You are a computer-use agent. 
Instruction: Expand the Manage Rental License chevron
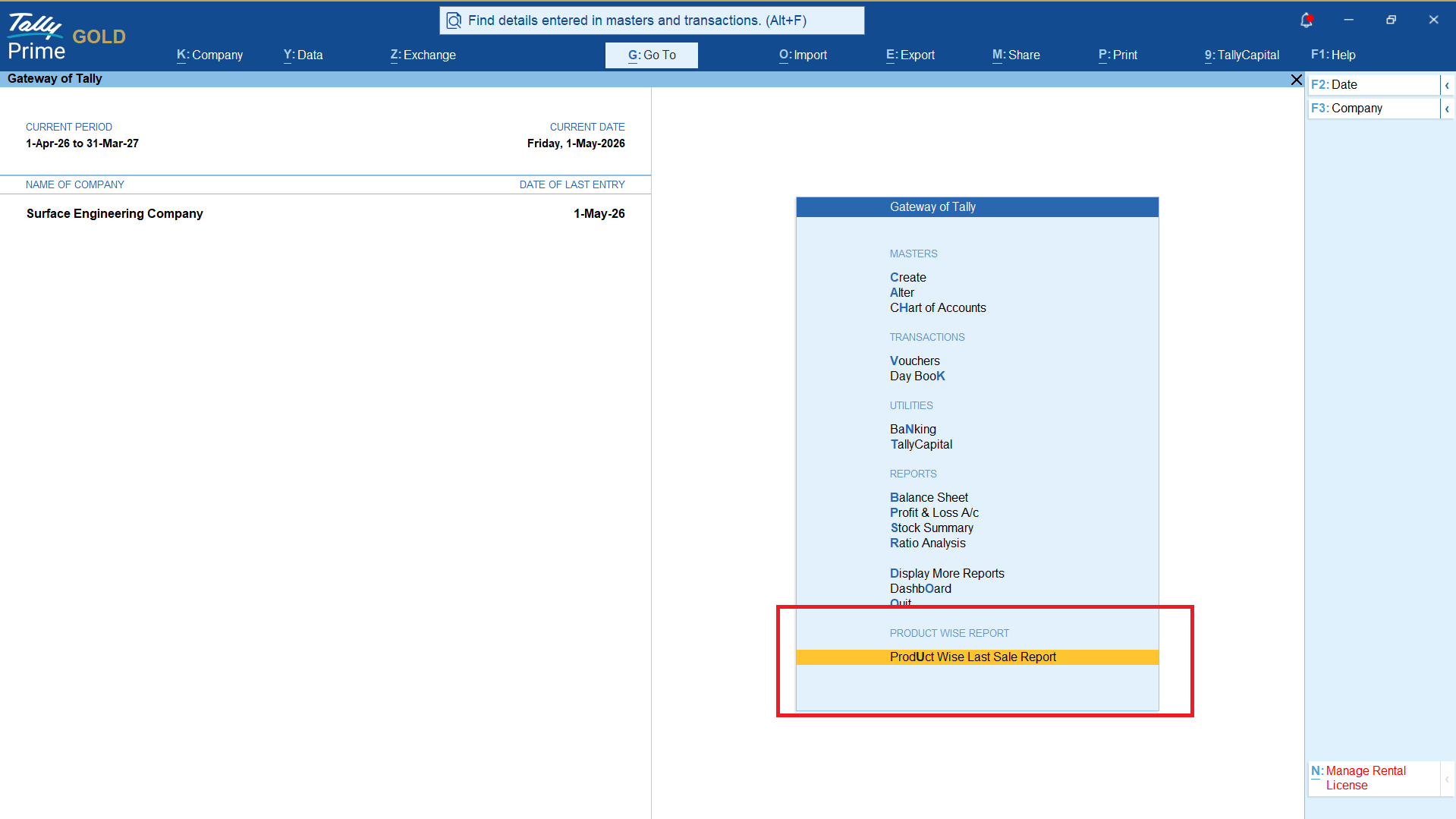click(x=1447, y=779)
